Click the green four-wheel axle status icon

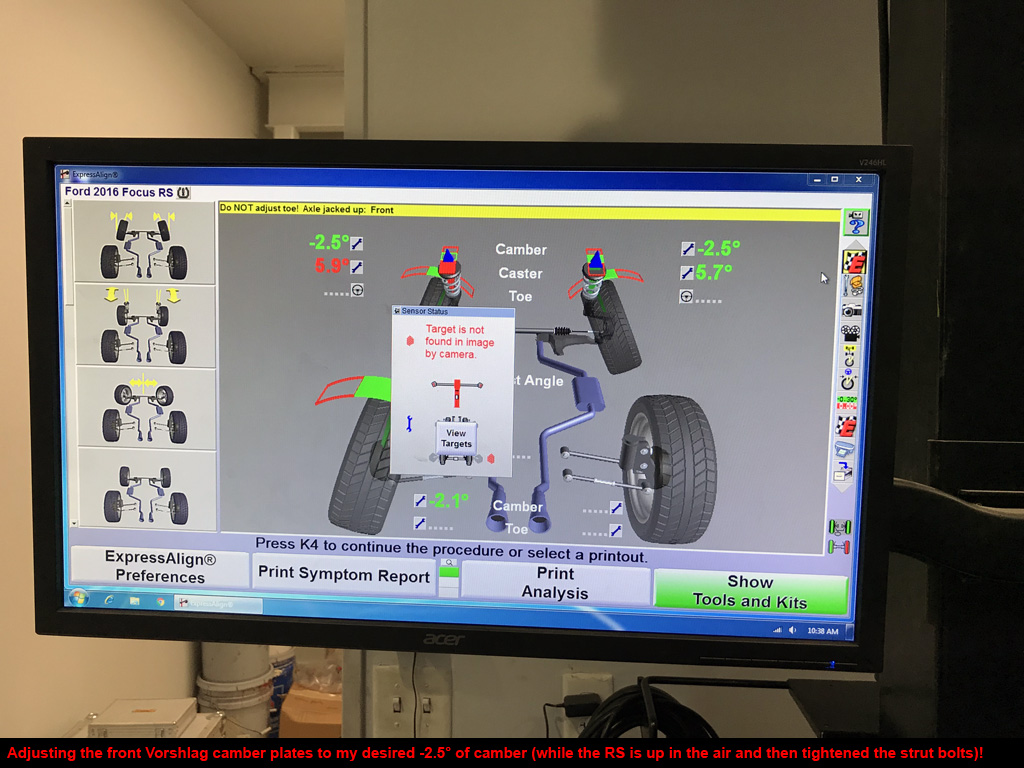840,526
